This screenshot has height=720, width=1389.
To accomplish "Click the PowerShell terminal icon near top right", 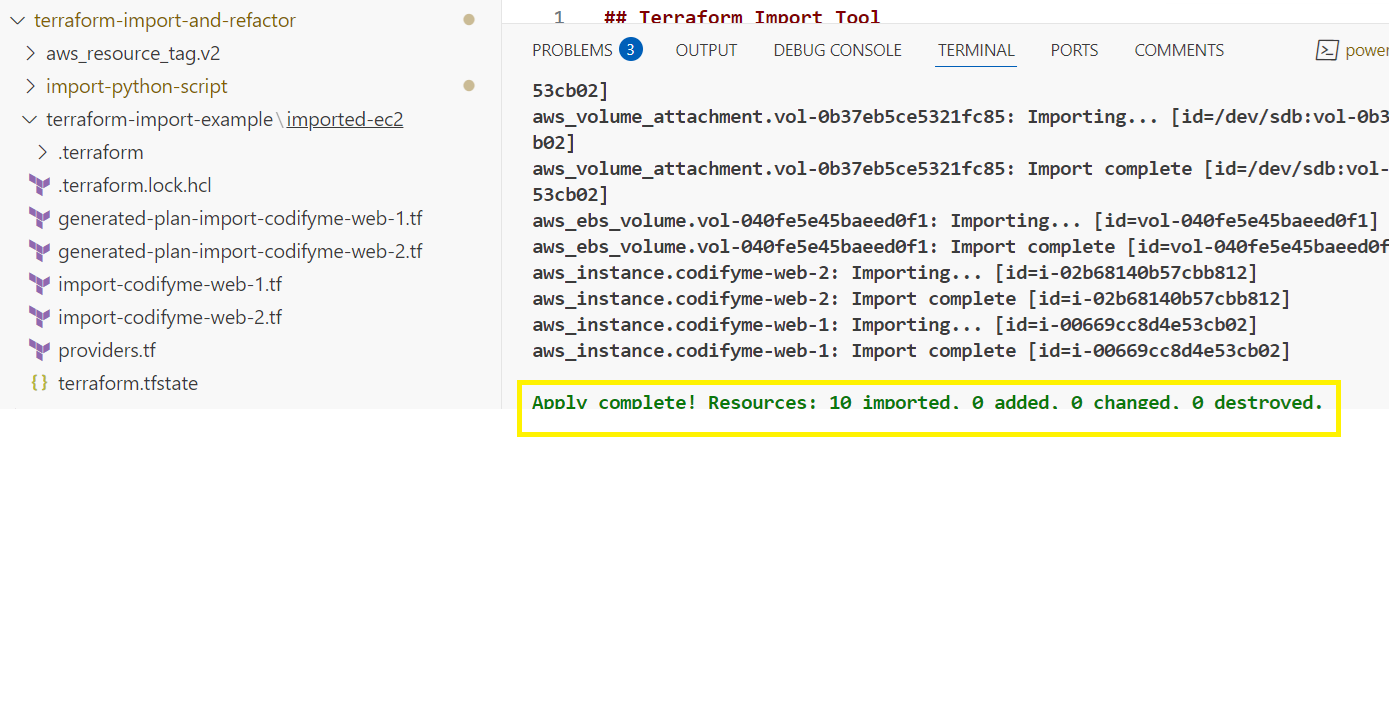I will (x=1327, y=49).
